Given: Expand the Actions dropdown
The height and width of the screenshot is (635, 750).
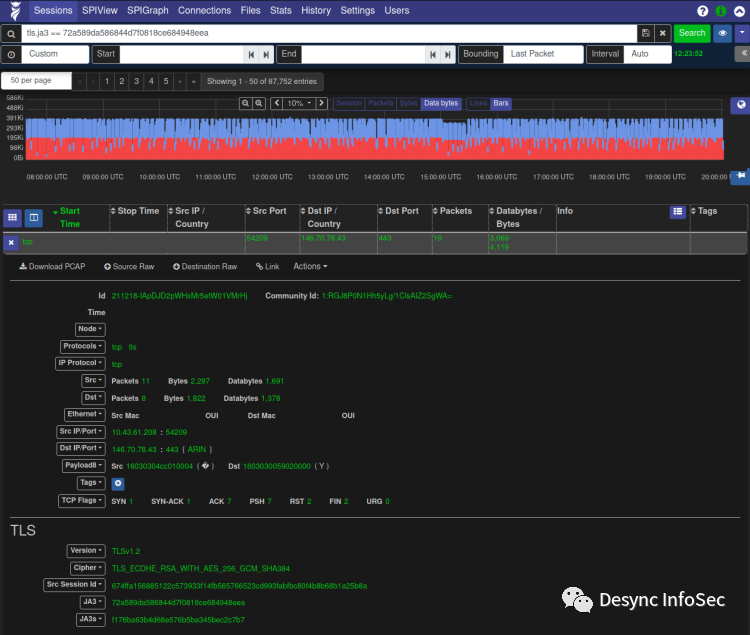Looking at the screenshot, I should 310,266.
